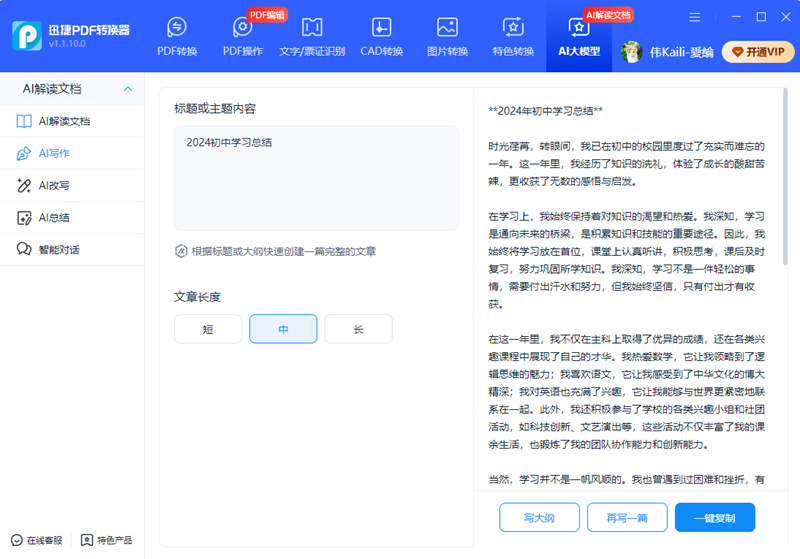The width and height of the screenshot is (800, 559).
Task: Click the chat bubble icon beside 智能对话
Action: (x=24, y=249)
